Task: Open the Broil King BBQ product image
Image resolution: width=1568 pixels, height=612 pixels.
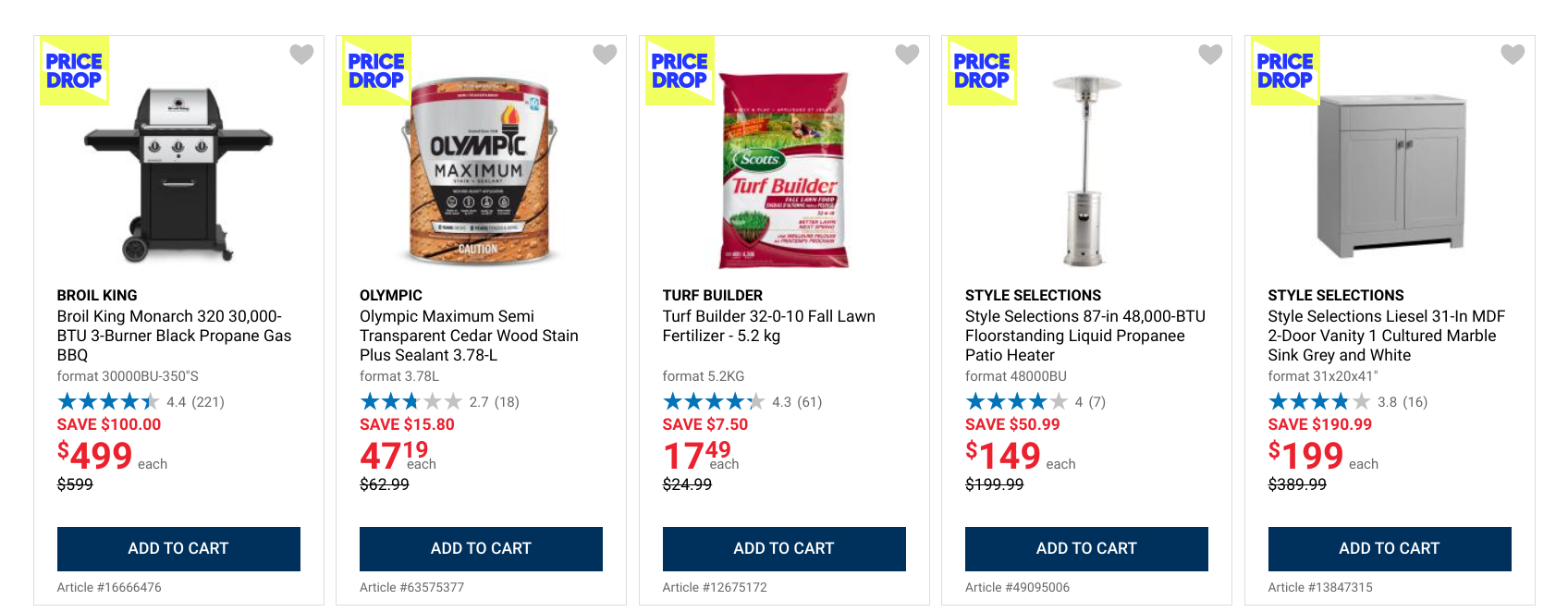Action: tap(178, 176)
